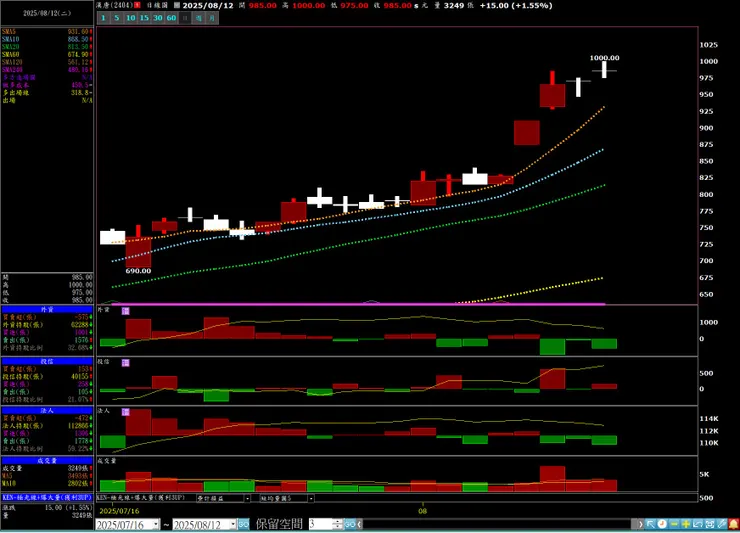Click the KEN template label in the left panel

coord(47,498)
